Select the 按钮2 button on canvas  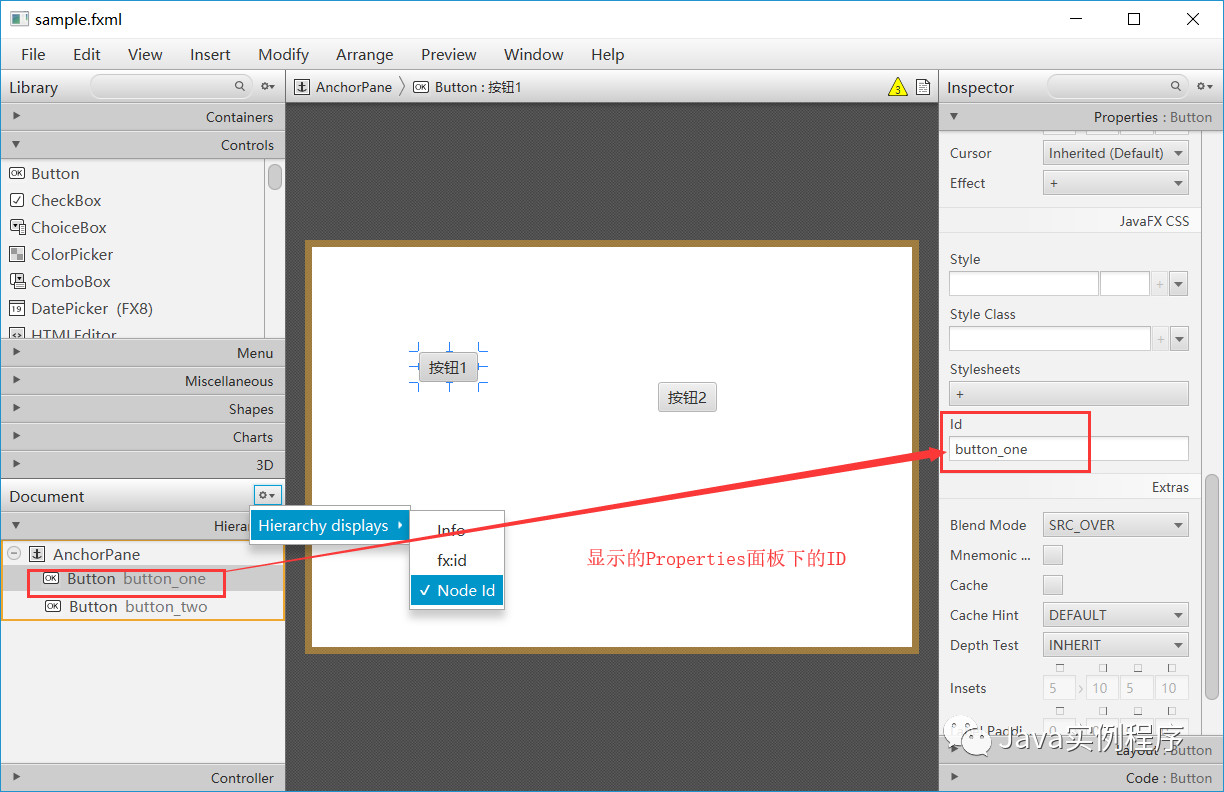click(x=687, y=397)
